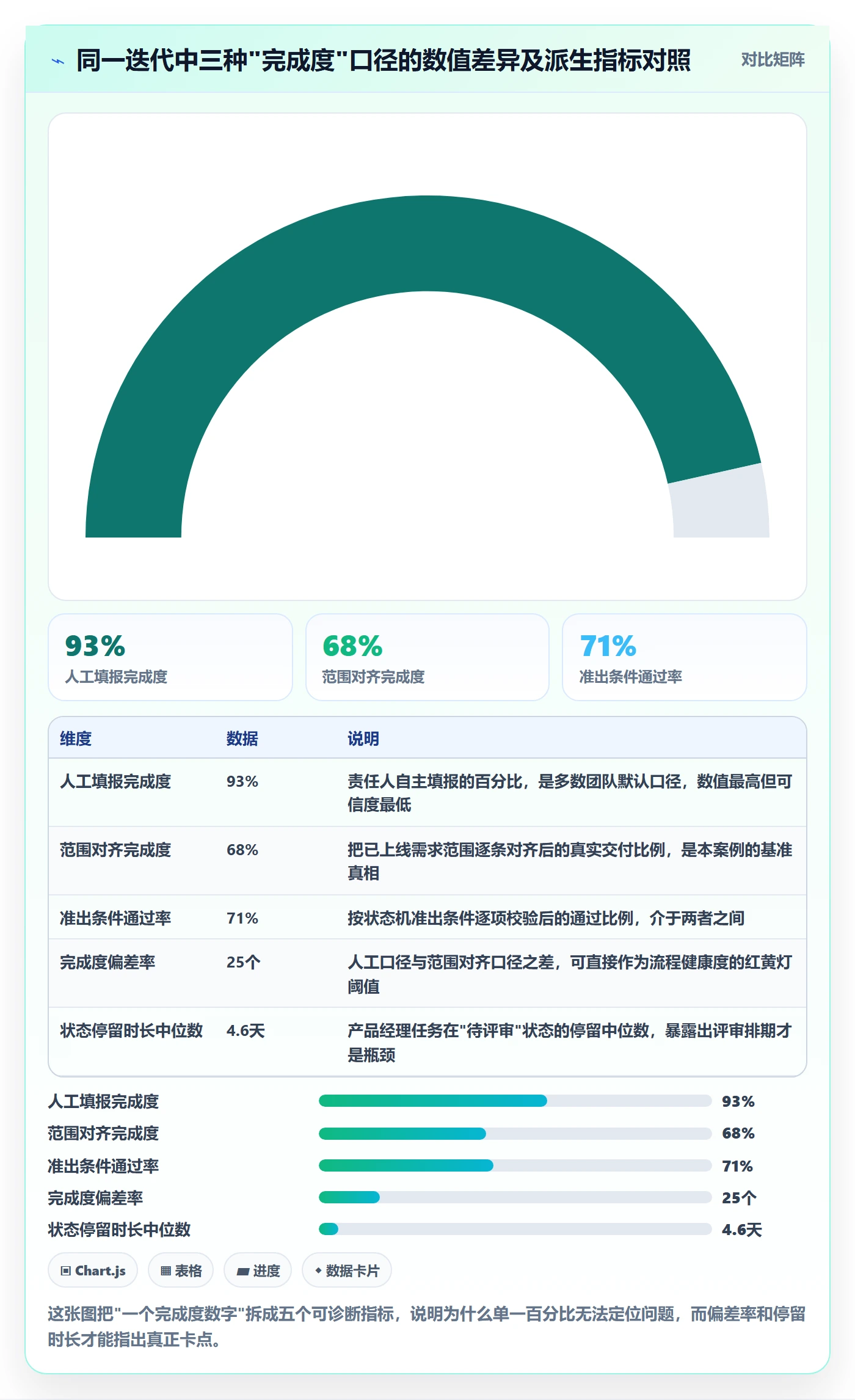Click the 维度 column header
The image size is (855, 1400).
pos(76,738)
